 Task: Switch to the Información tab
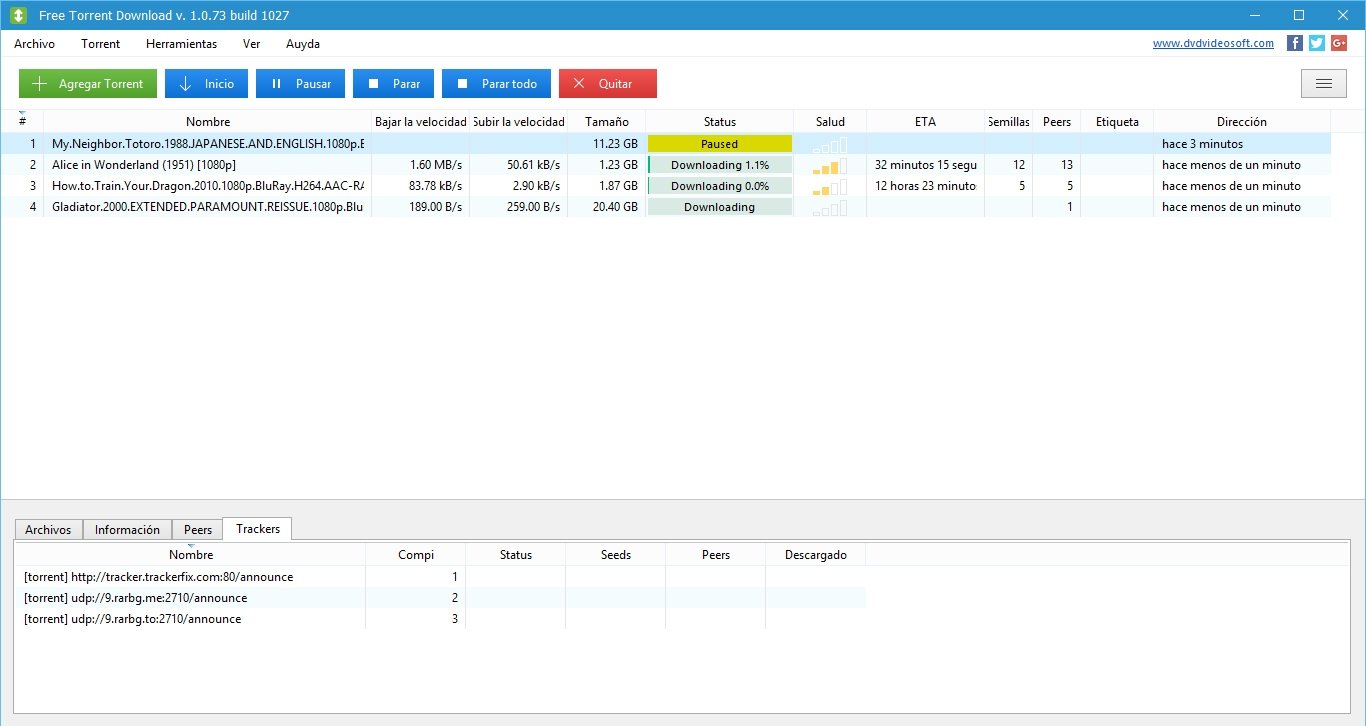click(x=127, y=530)
